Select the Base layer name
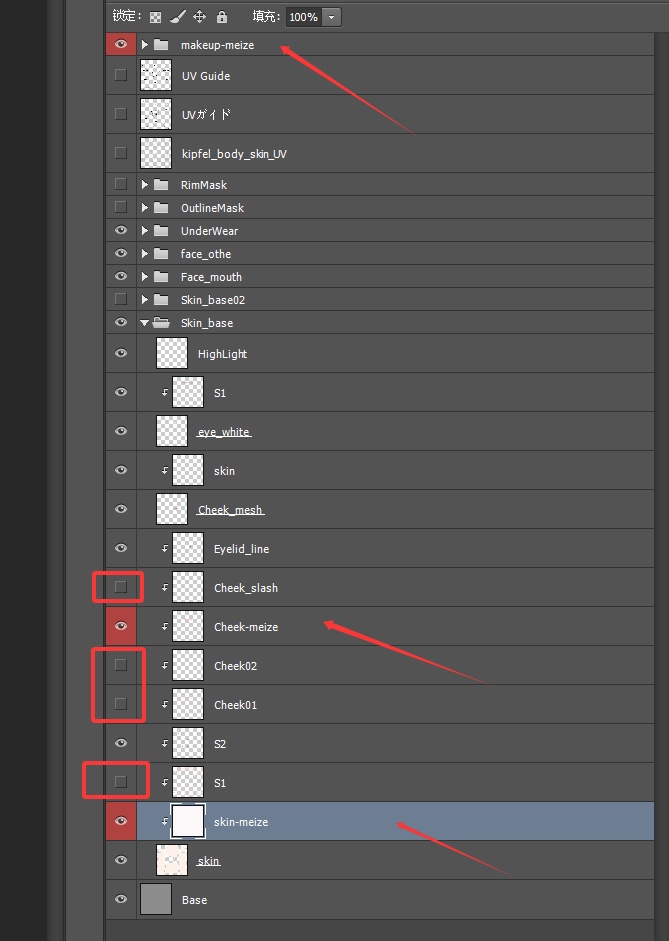 click(x=194, y=900)
